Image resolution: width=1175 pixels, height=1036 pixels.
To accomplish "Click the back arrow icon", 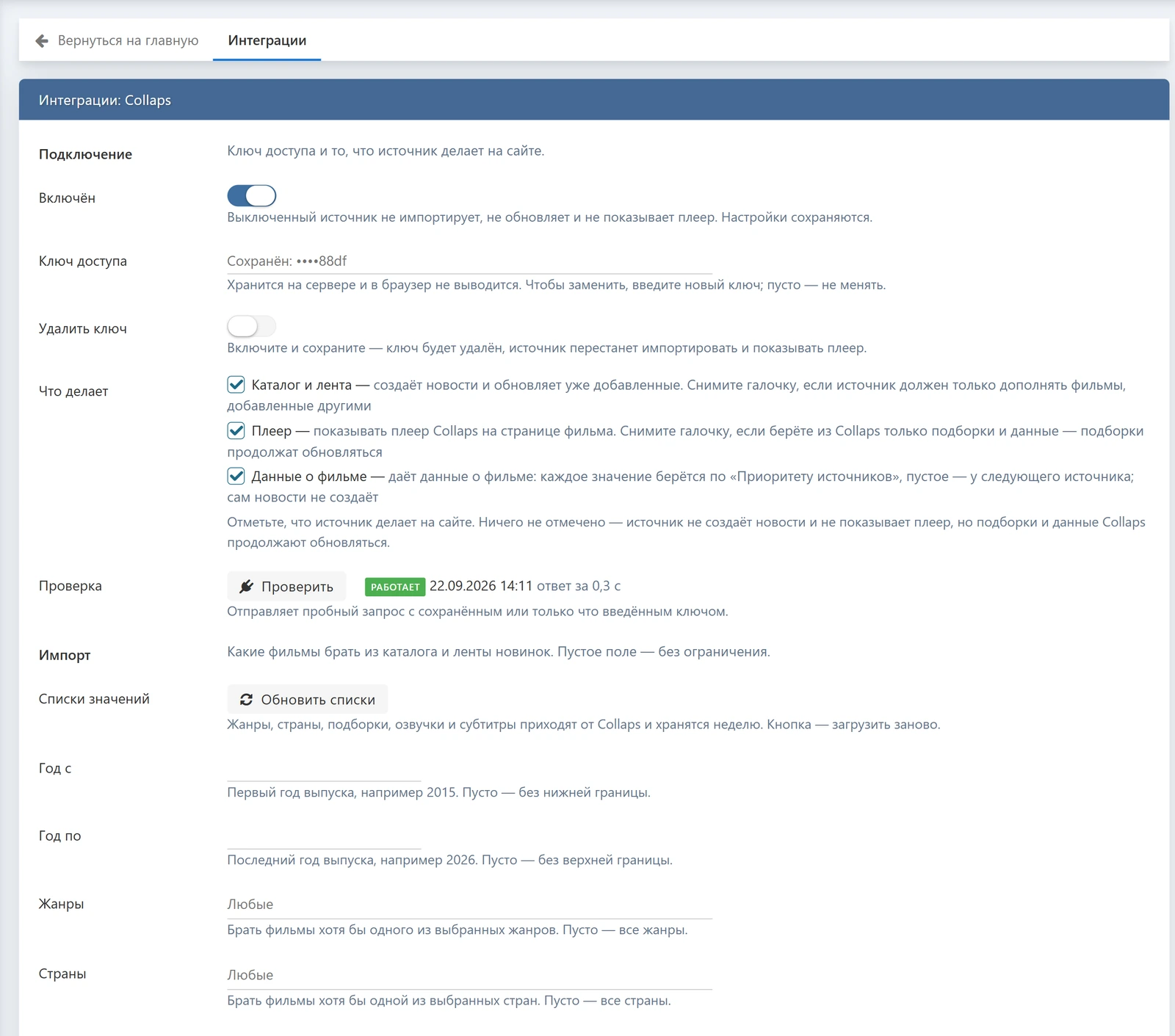I will pos(42,40).
